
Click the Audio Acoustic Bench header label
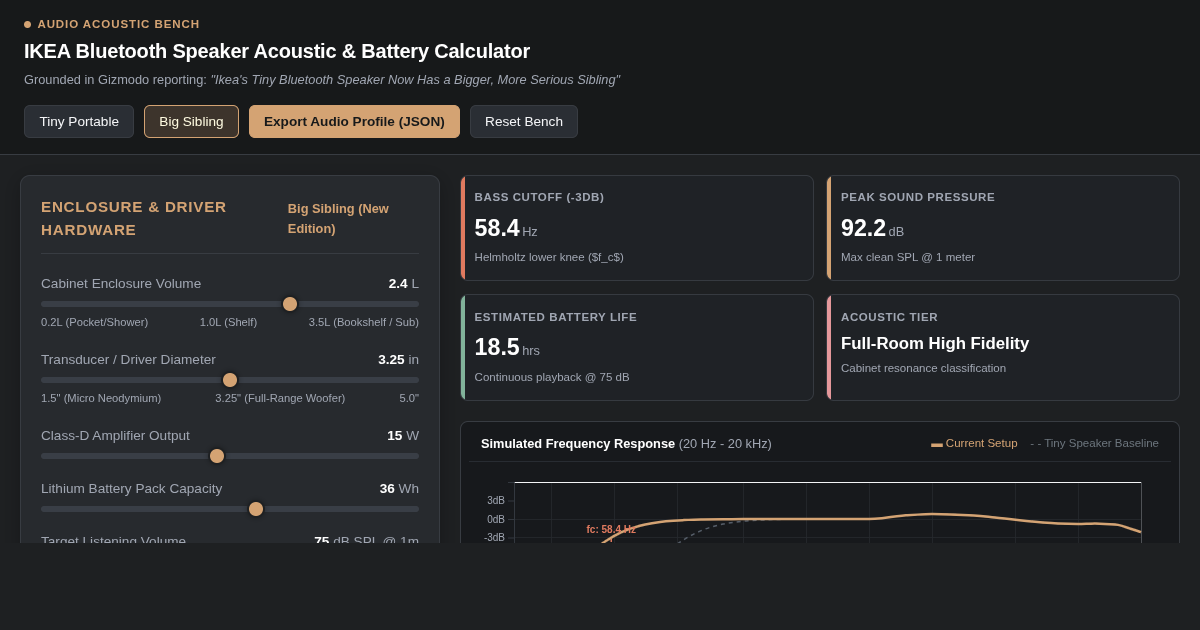click(x=119, y=24)
